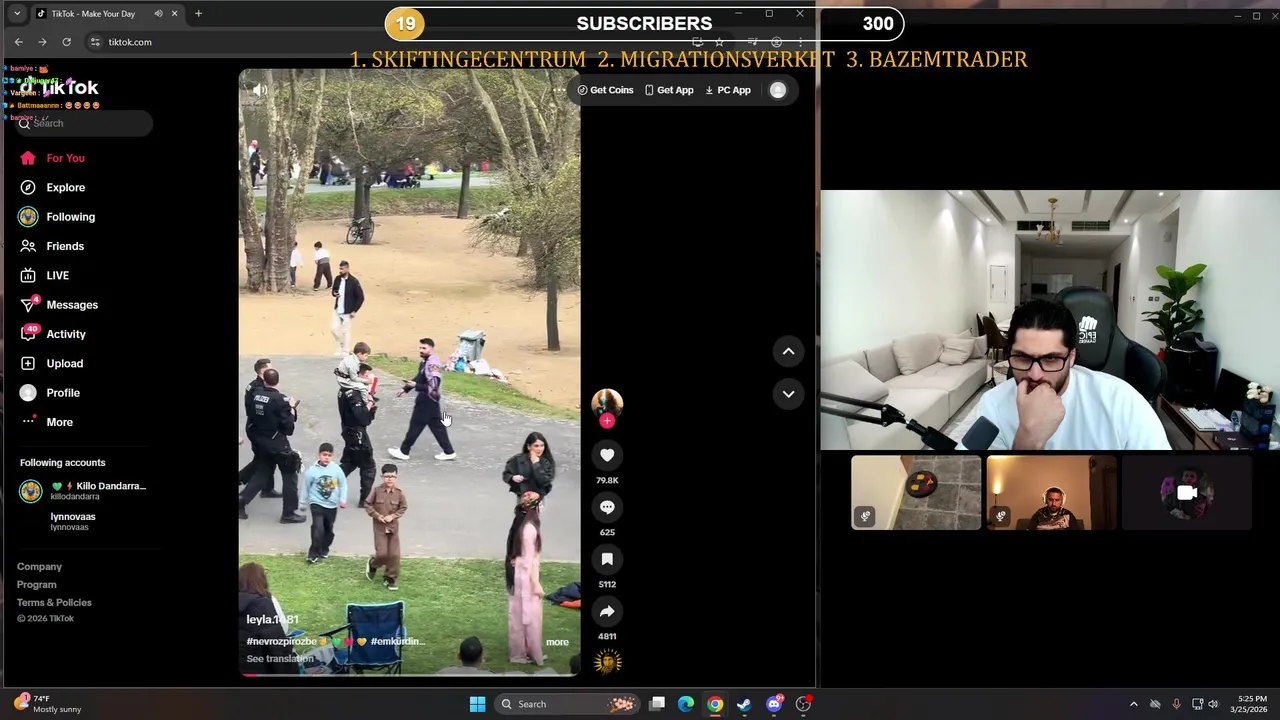Open Task View on the taskbar
Viewport: 1280px width, 720px height.
pyautogui.click(x=657, y=704)
